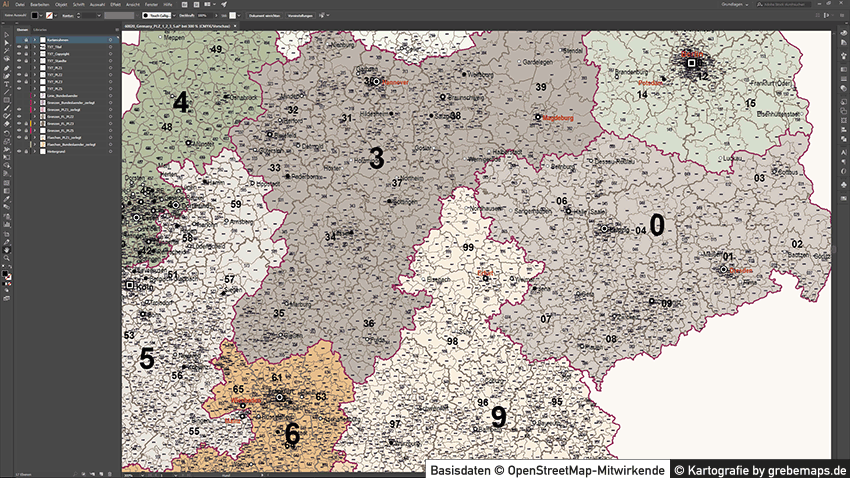Expand the Kartenrahmen layer group

coord(35,40)
